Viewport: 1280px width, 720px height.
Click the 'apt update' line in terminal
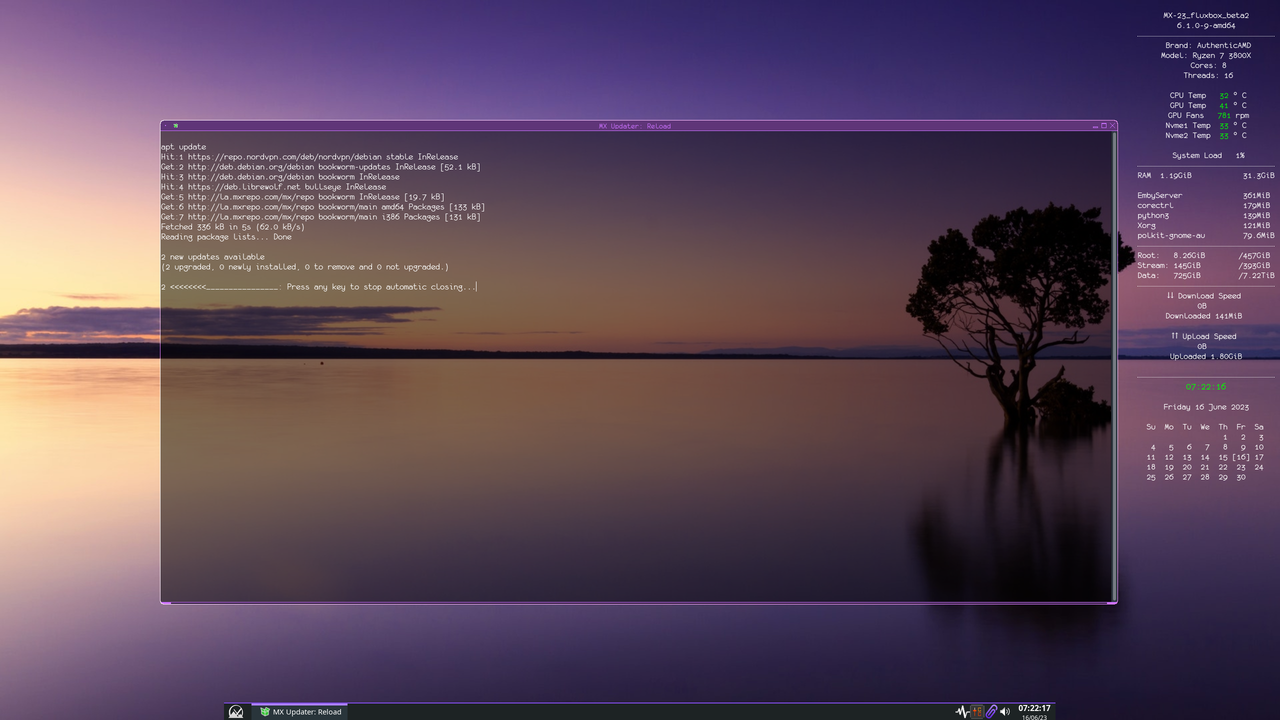pos(183,147)
